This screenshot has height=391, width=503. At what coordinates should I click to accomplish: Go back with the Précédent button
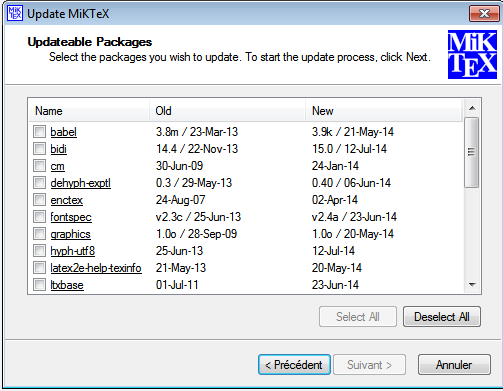pos(294,364)
